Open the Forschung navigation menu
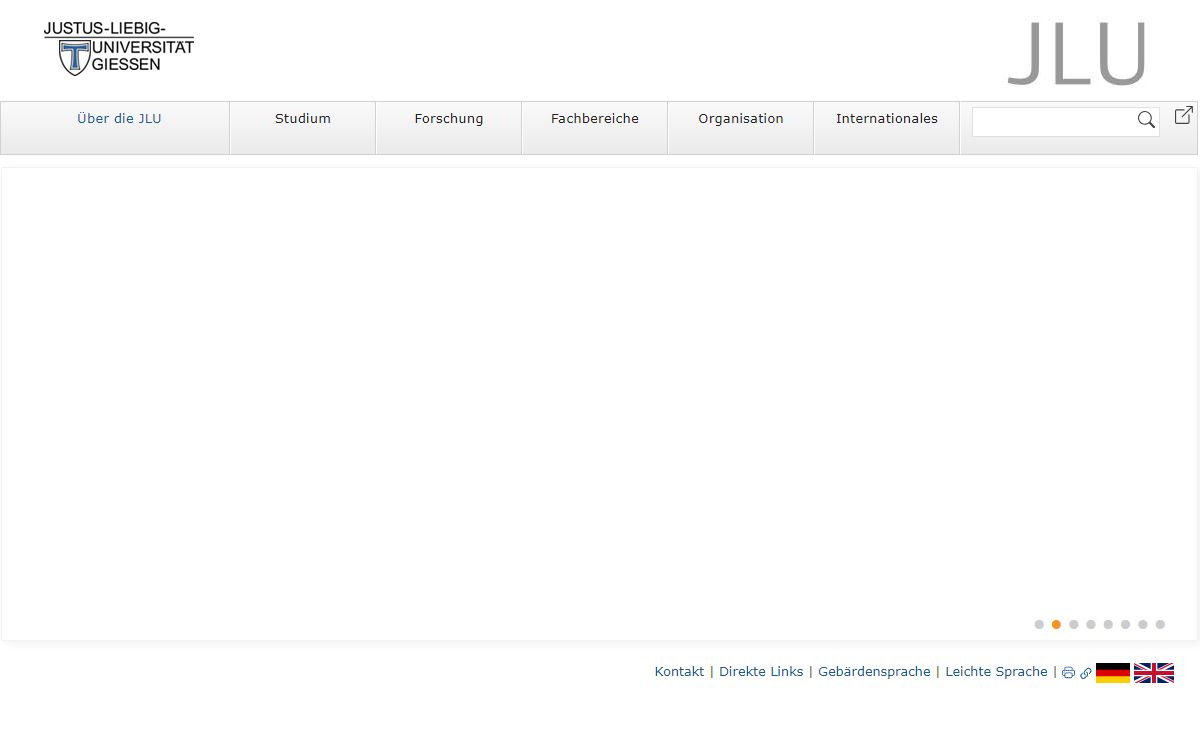The height and width of the screenshot is (740, 1200). point(449,119)
